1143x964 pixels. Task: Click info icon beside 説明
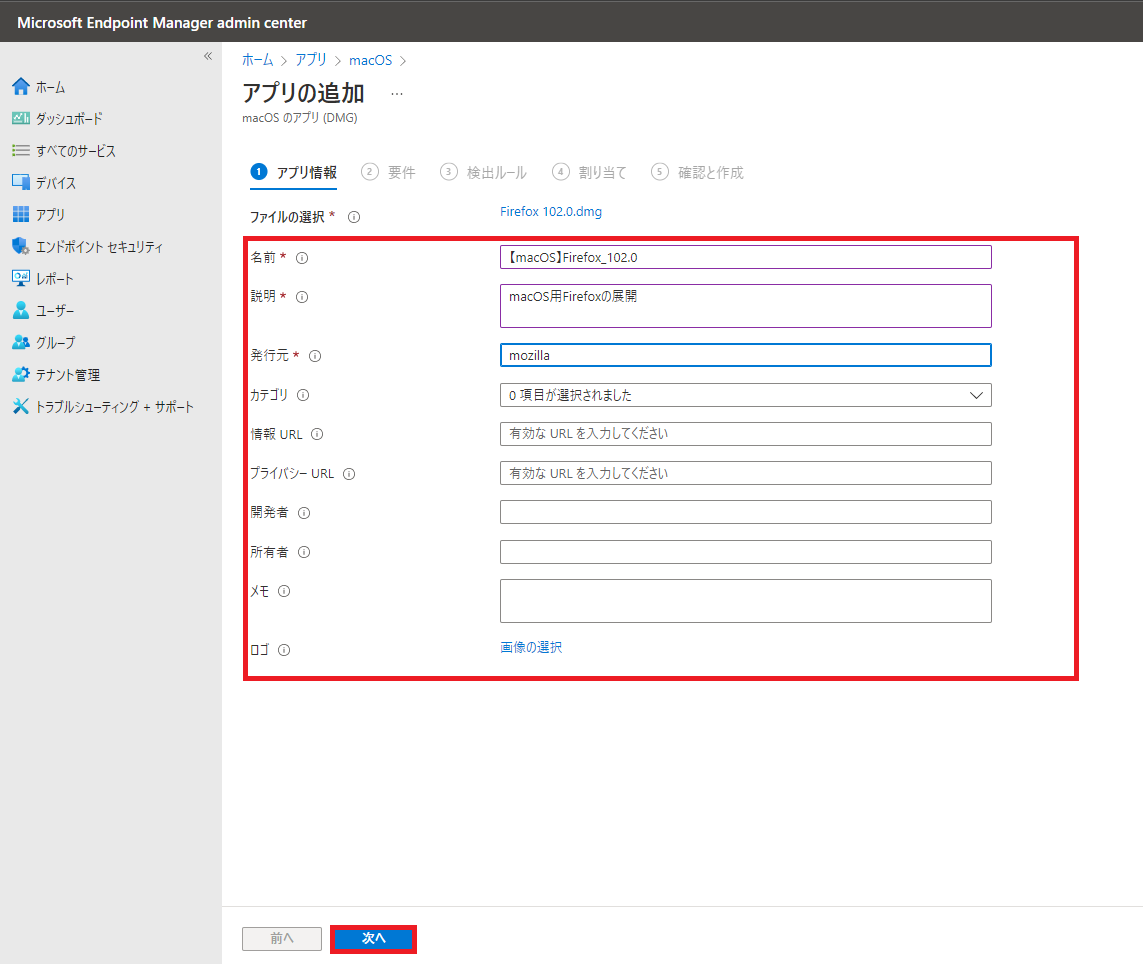(x=302, y=297)
